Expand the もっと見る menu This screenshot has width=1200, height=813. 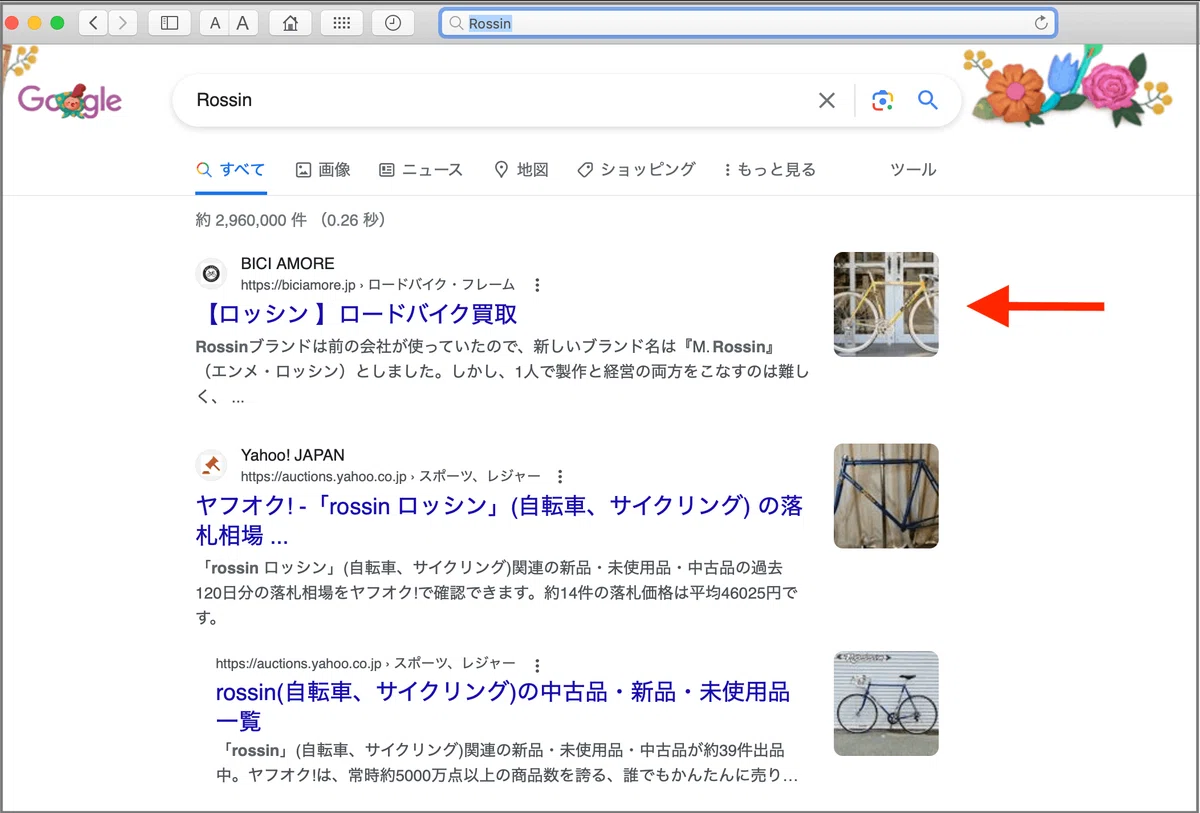pyautogui.click(x=769, y=170)
